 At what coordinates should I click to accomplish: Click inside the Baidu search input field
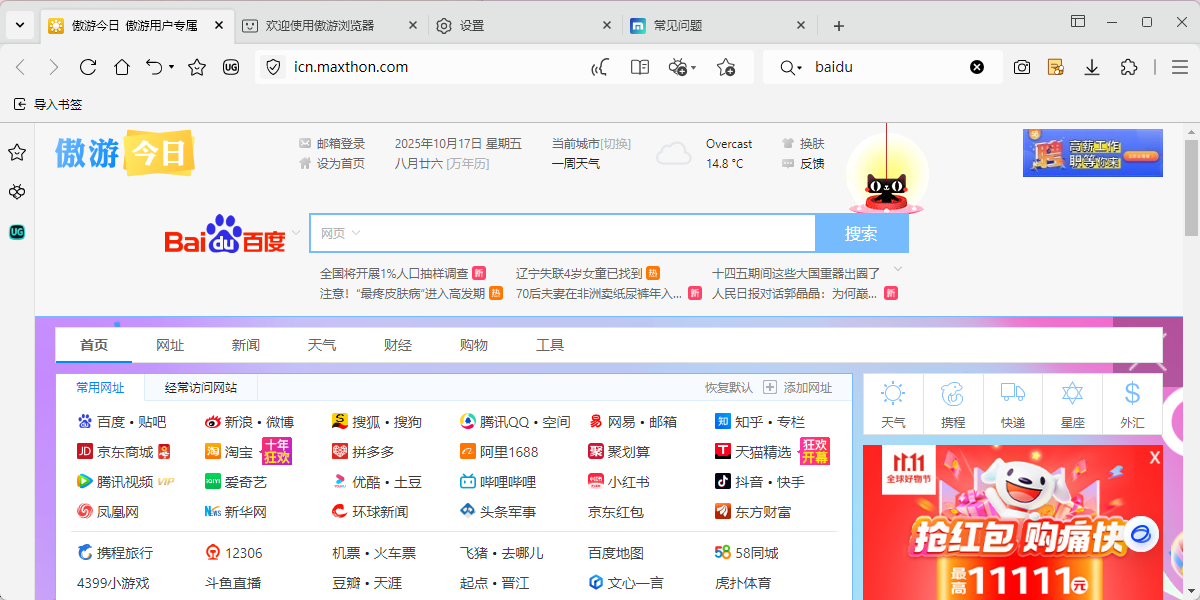click(560, 232)
